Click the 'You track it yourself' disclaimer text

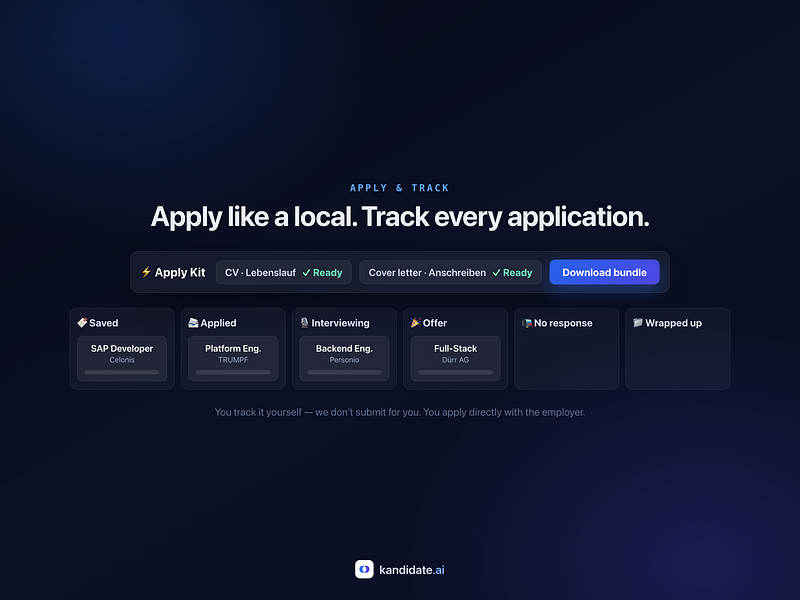point(400,412)
